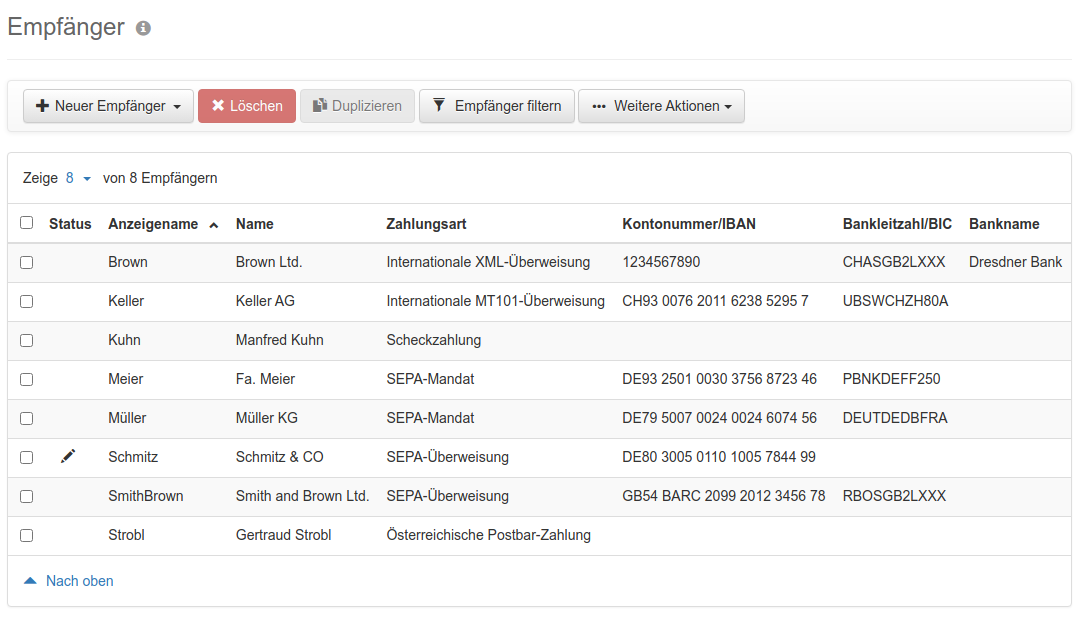This screenshot has width=1080, height=617.
Task: Click the Scheckzahlung cell
Action: pyautogui.click(x=434, y=340)
